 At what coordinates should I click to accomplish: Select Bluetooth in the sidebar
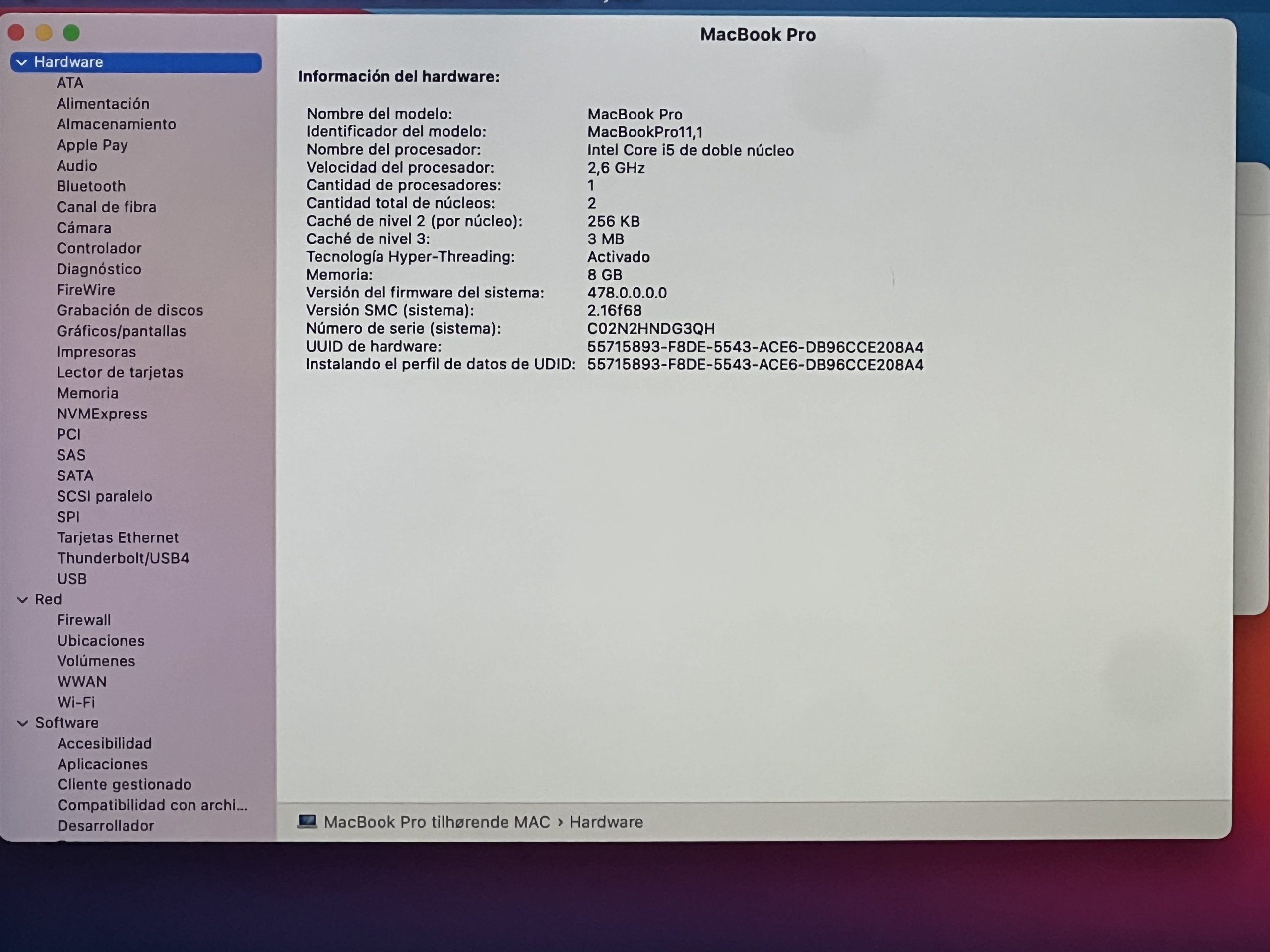tap(91, 186)
